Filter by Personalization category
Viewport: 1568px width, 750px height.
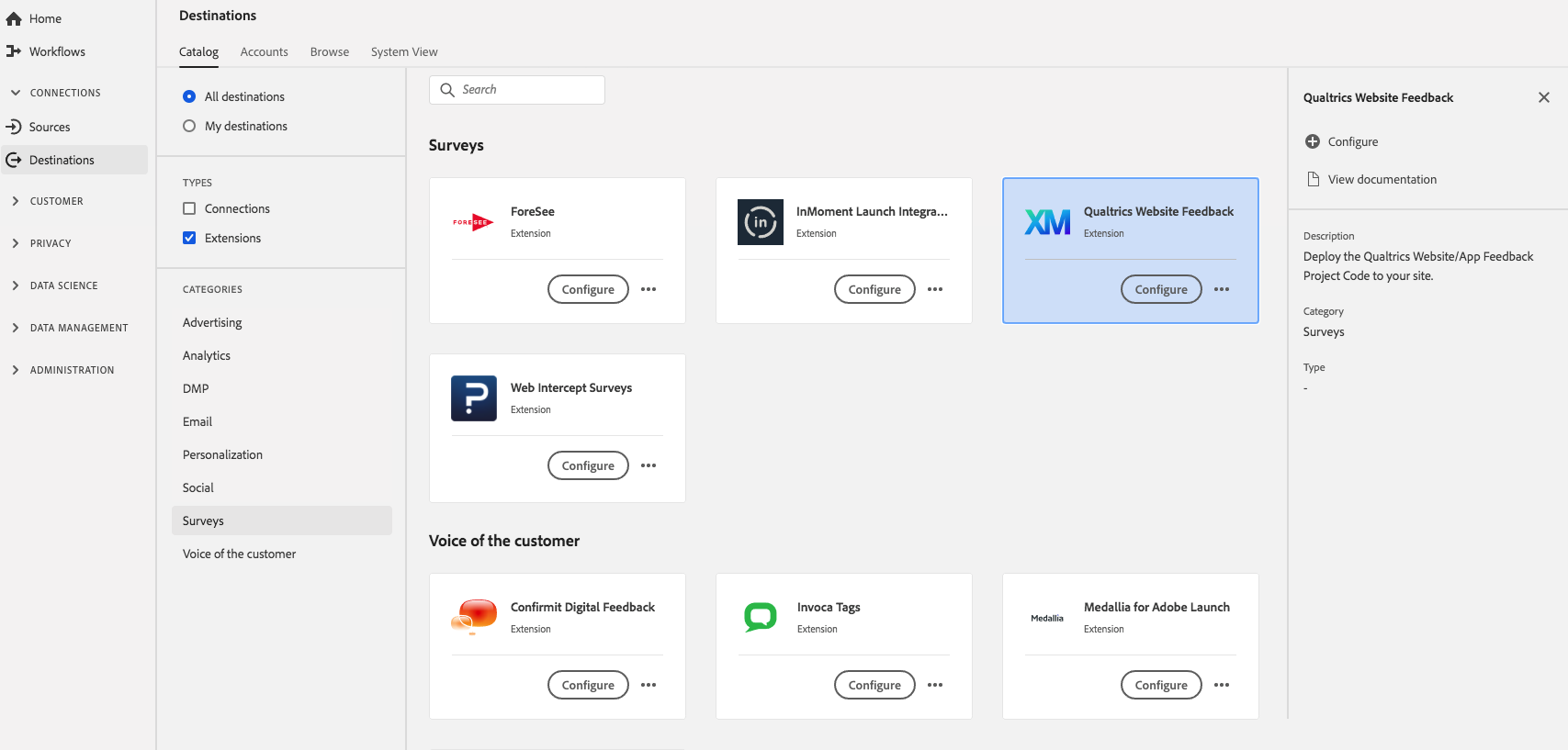[222, 454]
